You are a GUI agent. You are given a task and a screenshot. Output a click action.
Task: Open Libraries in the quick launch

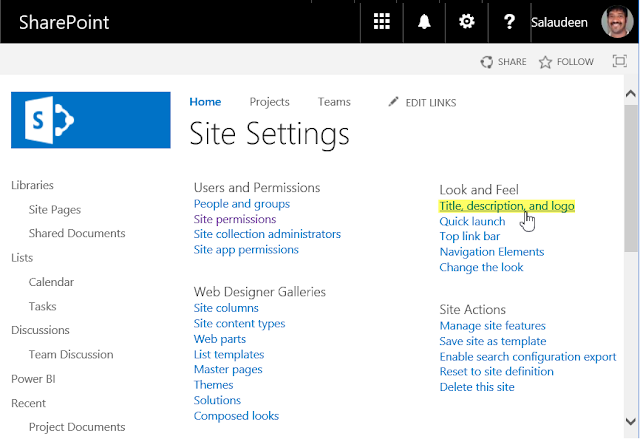point(32,185)
